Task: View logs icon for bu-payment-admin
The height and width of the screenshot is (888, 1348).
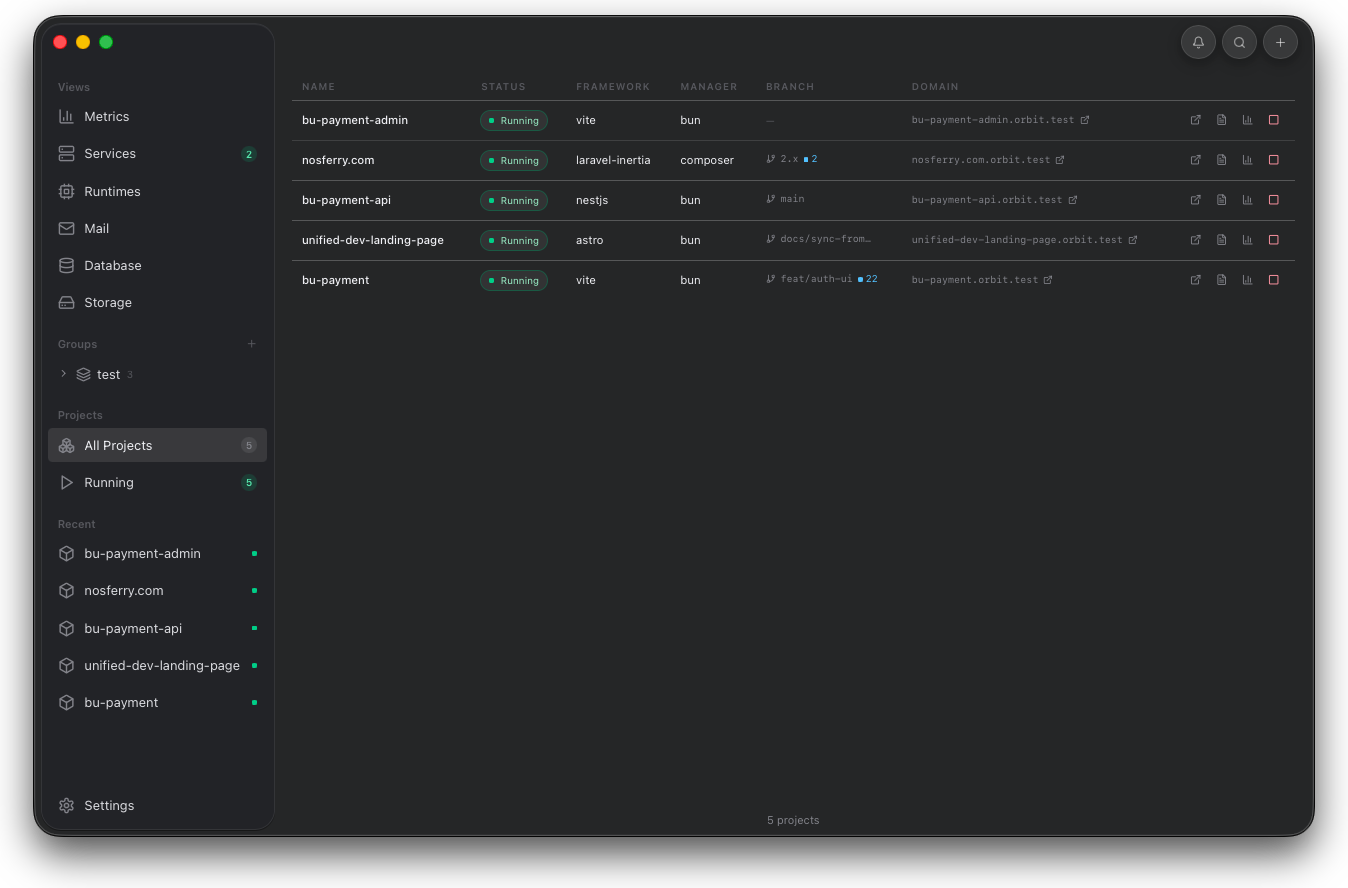Action: [1221, 120]
